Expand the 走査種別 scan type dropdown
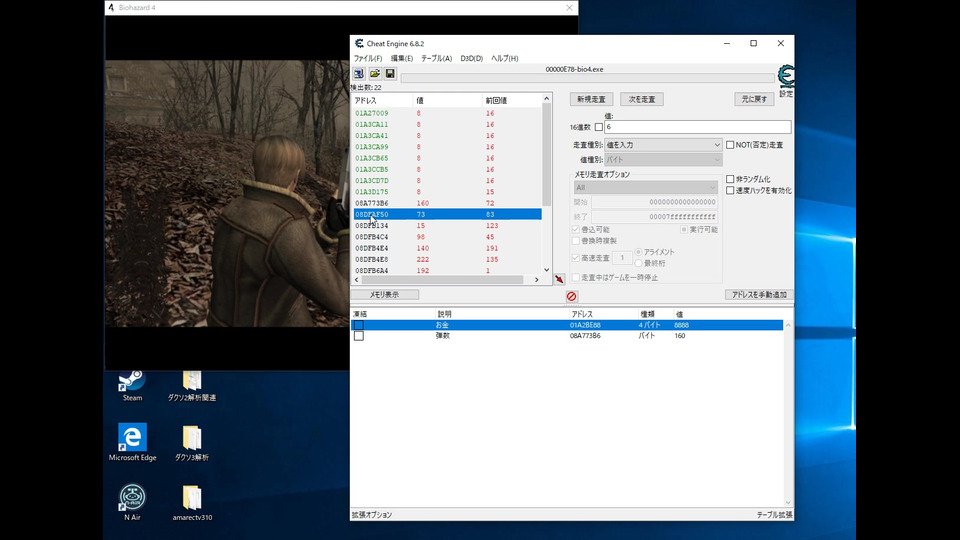The height and width of the screenshot is (540, 960). click(x=661, y=145)
